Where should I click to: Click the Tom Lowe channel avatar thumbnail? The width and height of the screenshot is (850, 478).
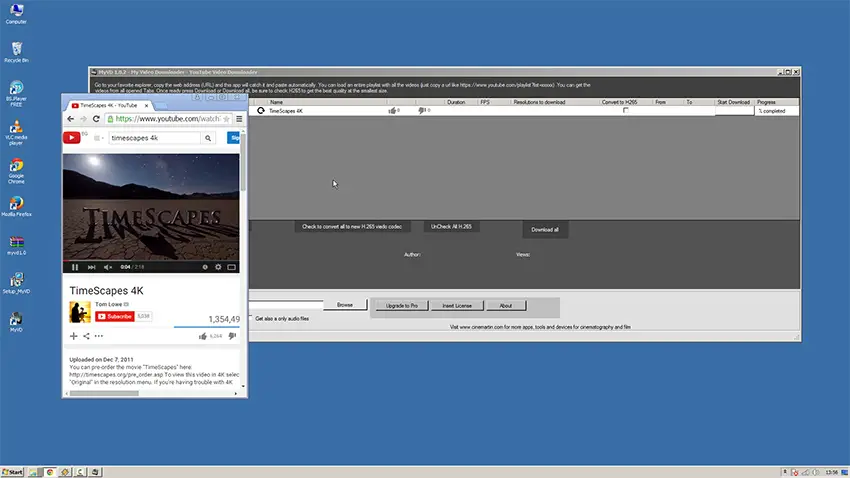[x=80, y=312]
